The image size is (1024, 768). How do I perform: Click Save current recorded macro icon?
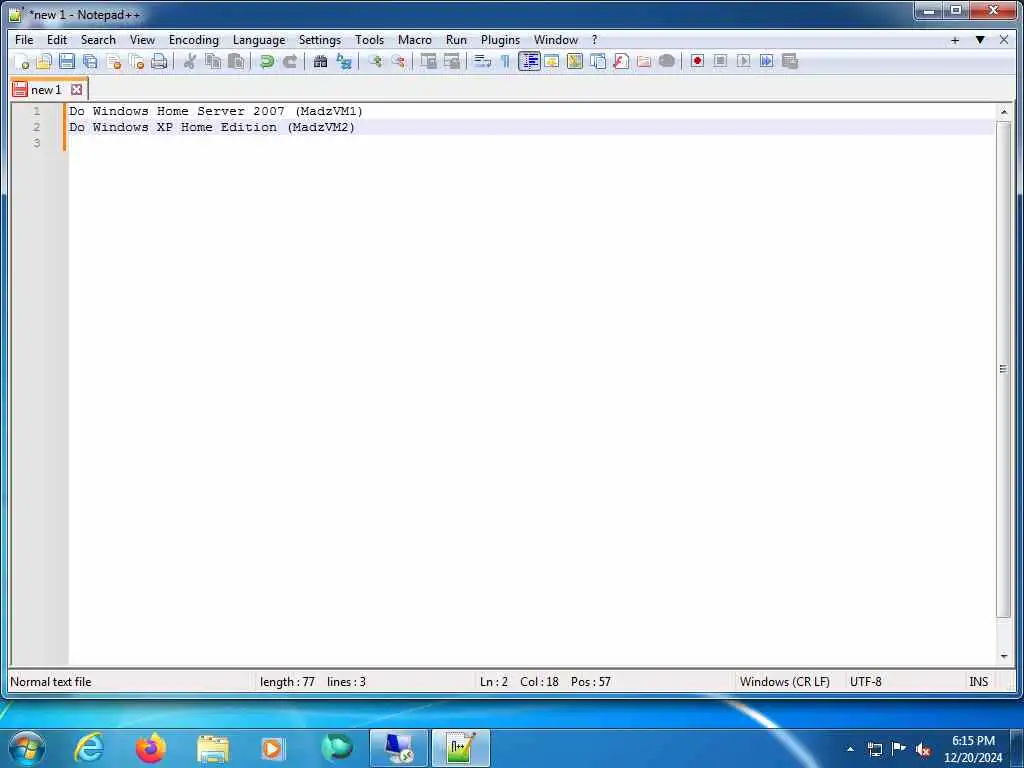(790, 61)
